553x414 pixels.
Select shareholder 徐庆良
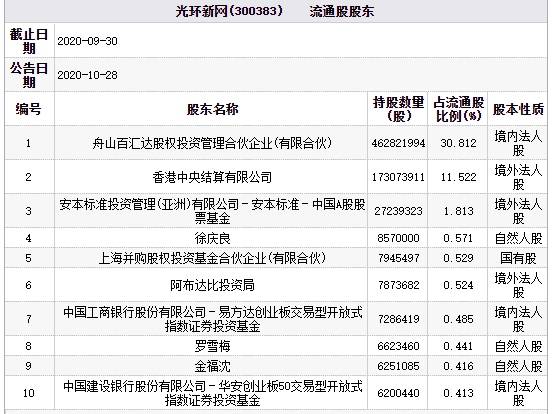point(212,238)
